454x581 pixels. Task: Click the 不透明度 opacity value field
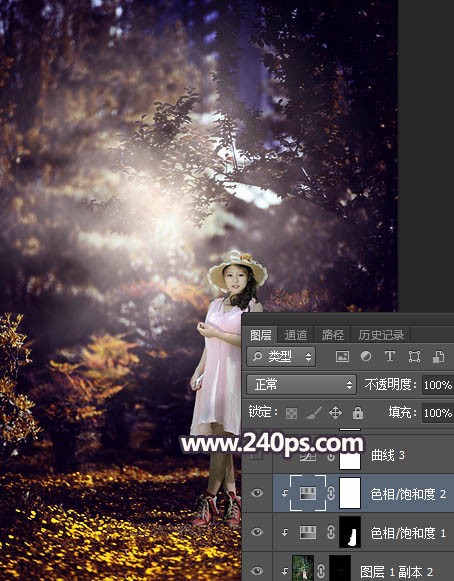point(438,385)
